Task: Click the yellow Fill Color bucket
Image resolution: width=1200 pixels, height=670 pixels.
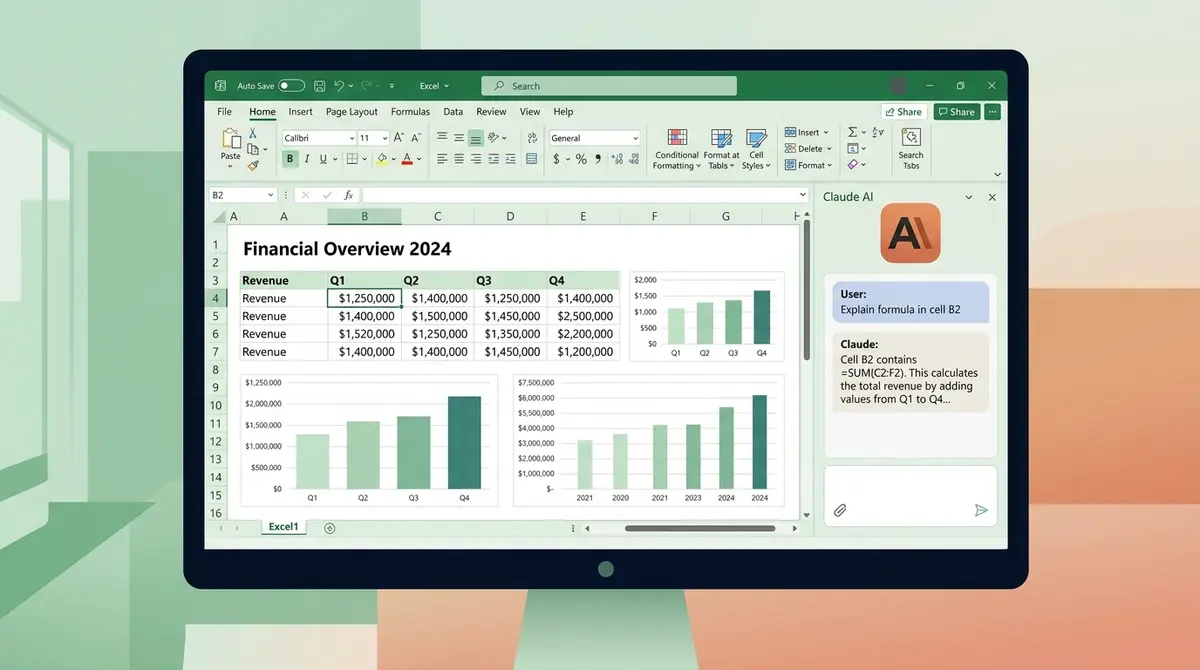Action: tap(382, 158)
